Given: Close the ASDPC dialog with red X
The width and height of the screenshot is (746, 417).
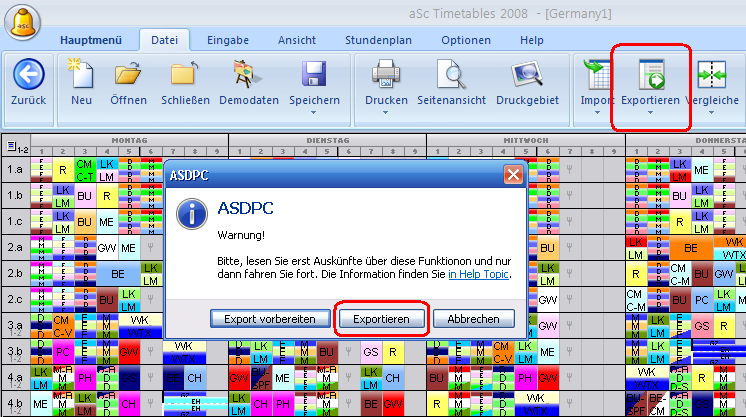Looking at the screenshot, I should 513,175.
